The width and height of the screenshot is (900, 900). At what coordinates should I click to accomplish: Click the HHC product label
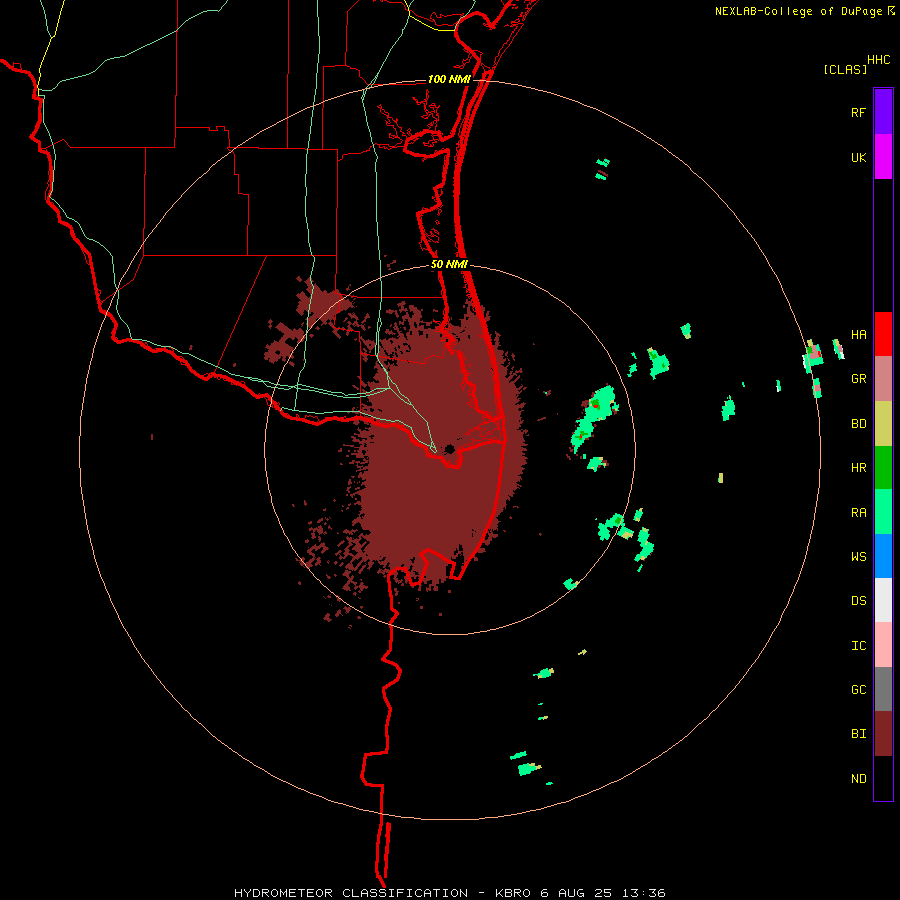click(x=879, y=60)
